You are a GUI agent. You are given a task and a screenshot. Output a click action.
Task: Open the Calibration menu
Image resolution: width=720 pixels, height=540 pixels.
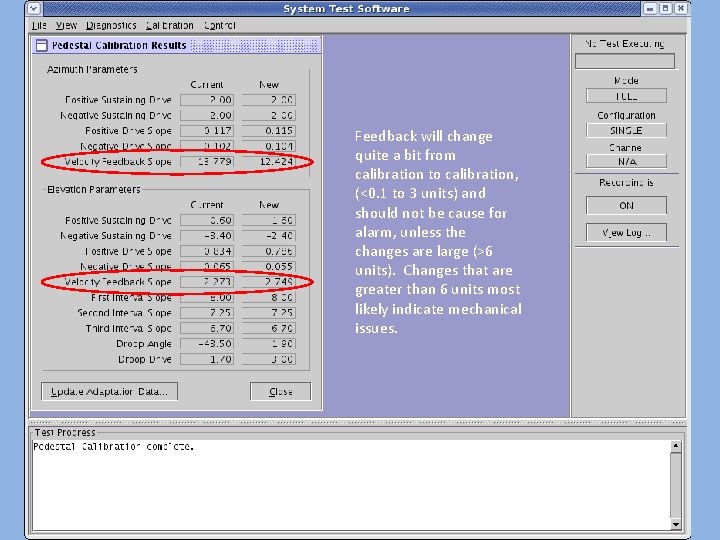(x=169, y=25)
